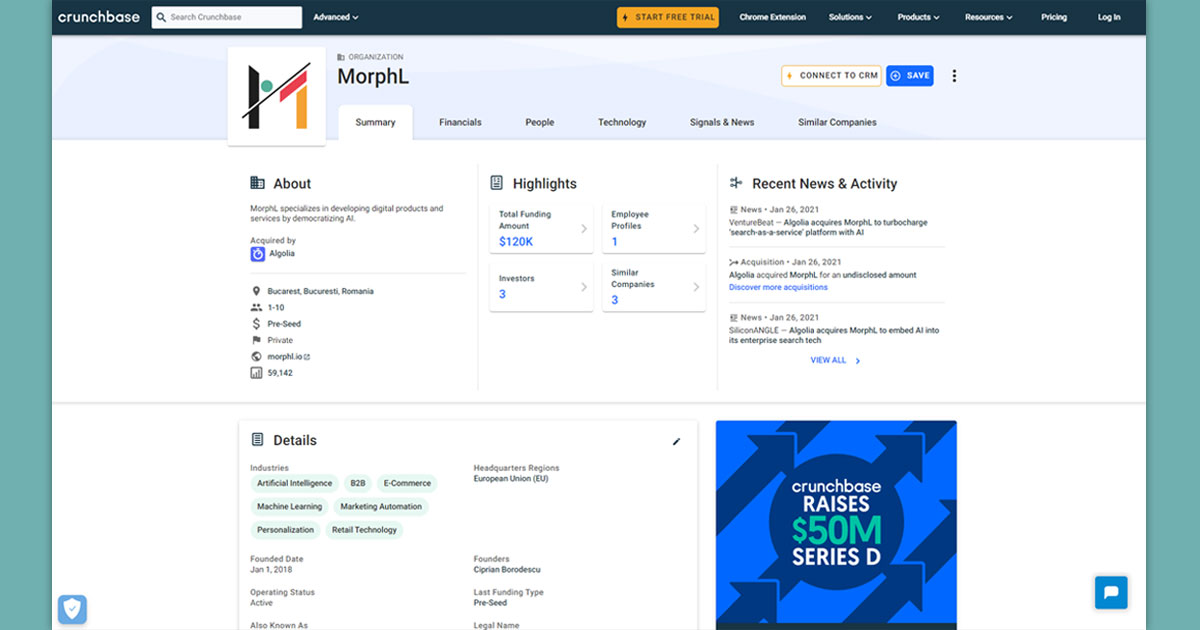Click the Details document icon
The height and width of the screenshot is (630, 1200).
tap(257, 440)
